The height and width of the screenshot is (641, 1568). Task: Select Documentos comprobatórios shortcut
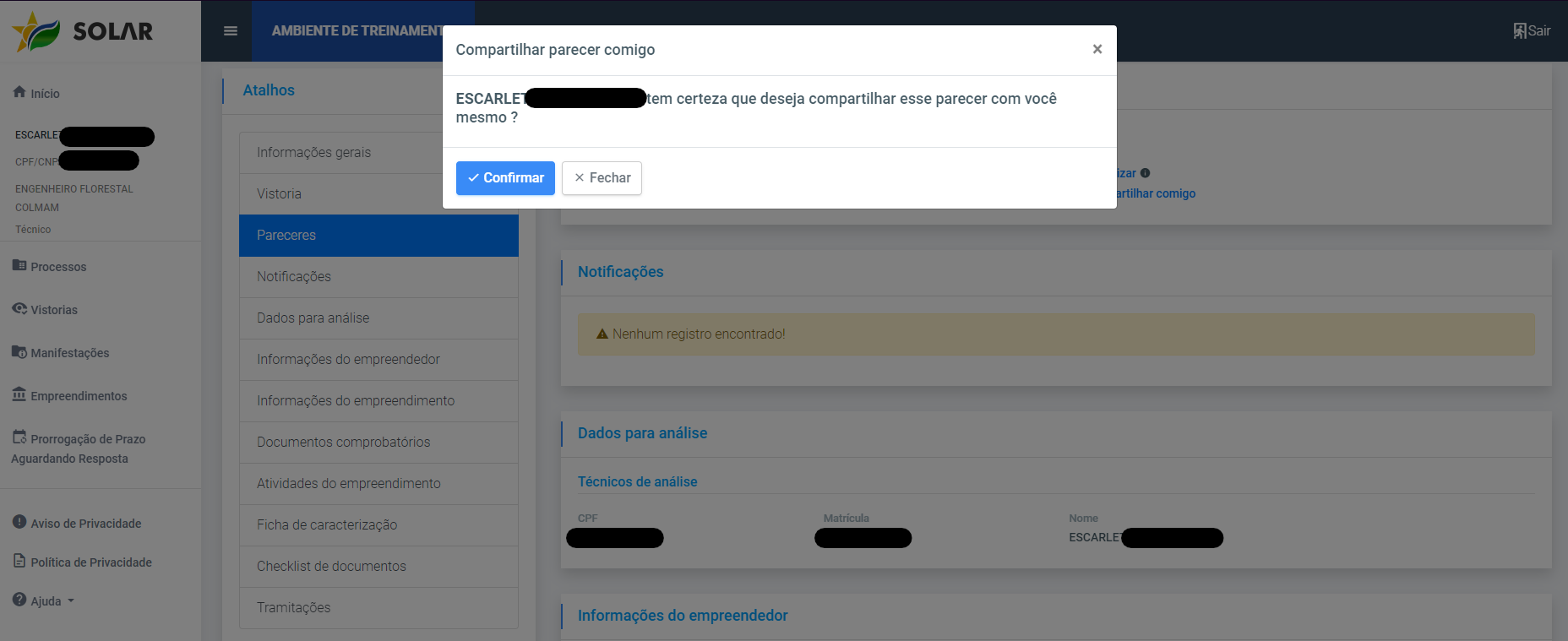(378, 443)
